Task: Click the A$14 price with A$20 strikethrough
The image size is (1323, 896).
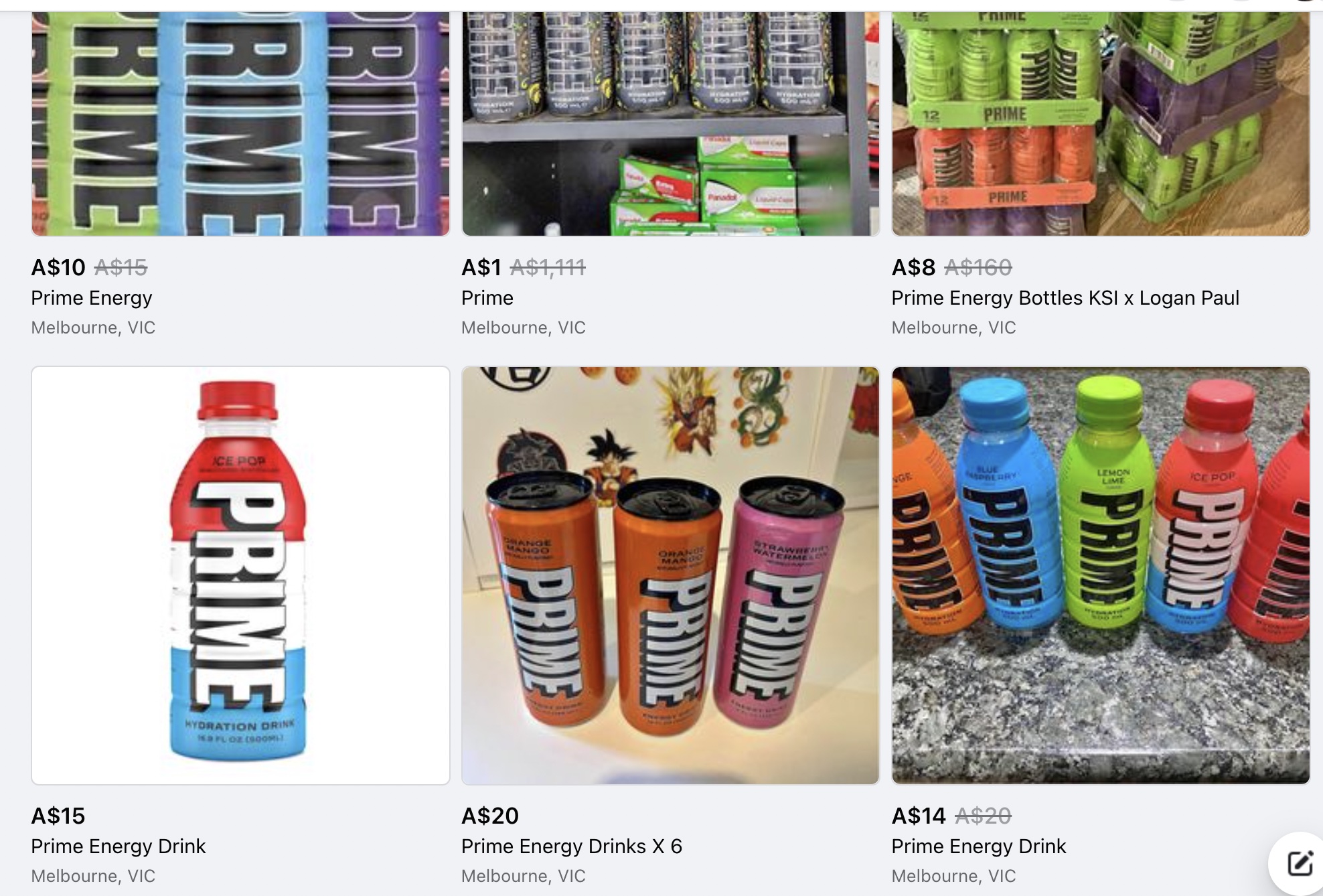Action: pyautogui.click(x=919, y=816)
